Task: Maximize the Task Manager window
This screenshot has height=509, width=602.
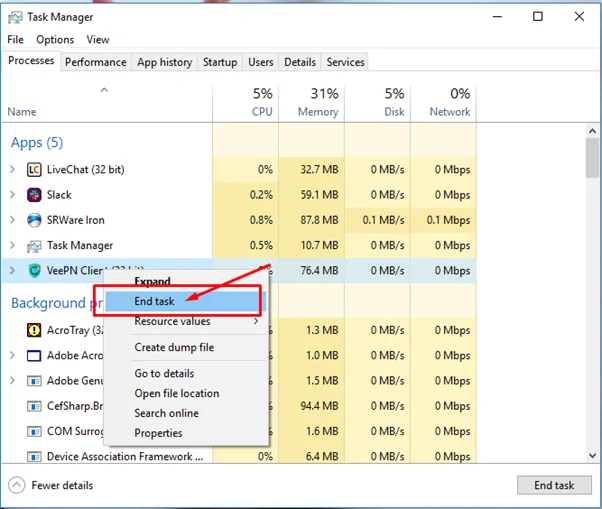Action: (x=538, y=17)
